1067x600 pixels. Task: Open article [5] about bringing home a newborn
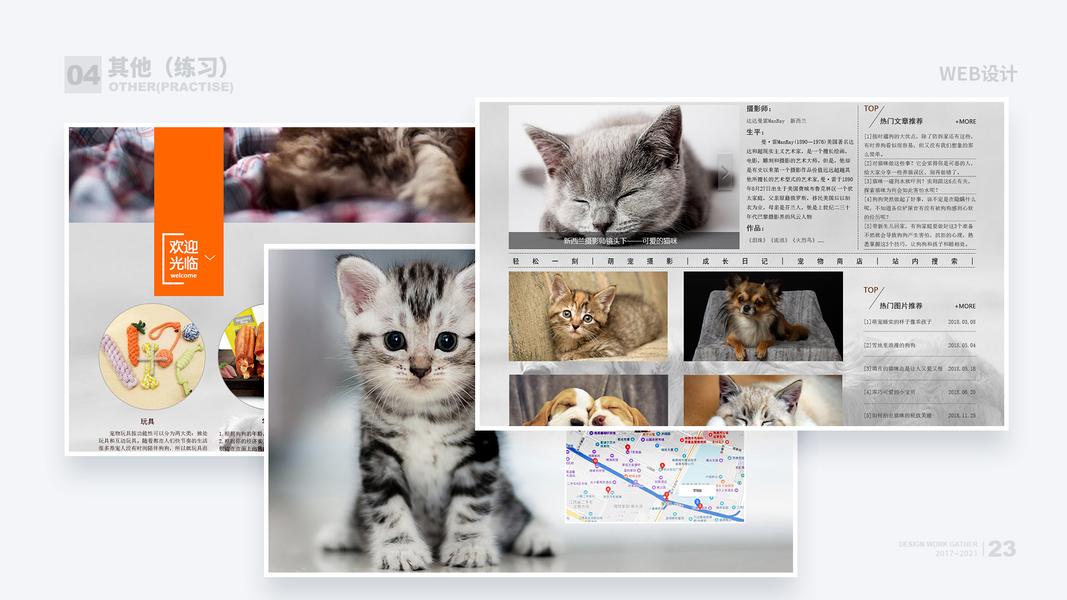(919, 235)
